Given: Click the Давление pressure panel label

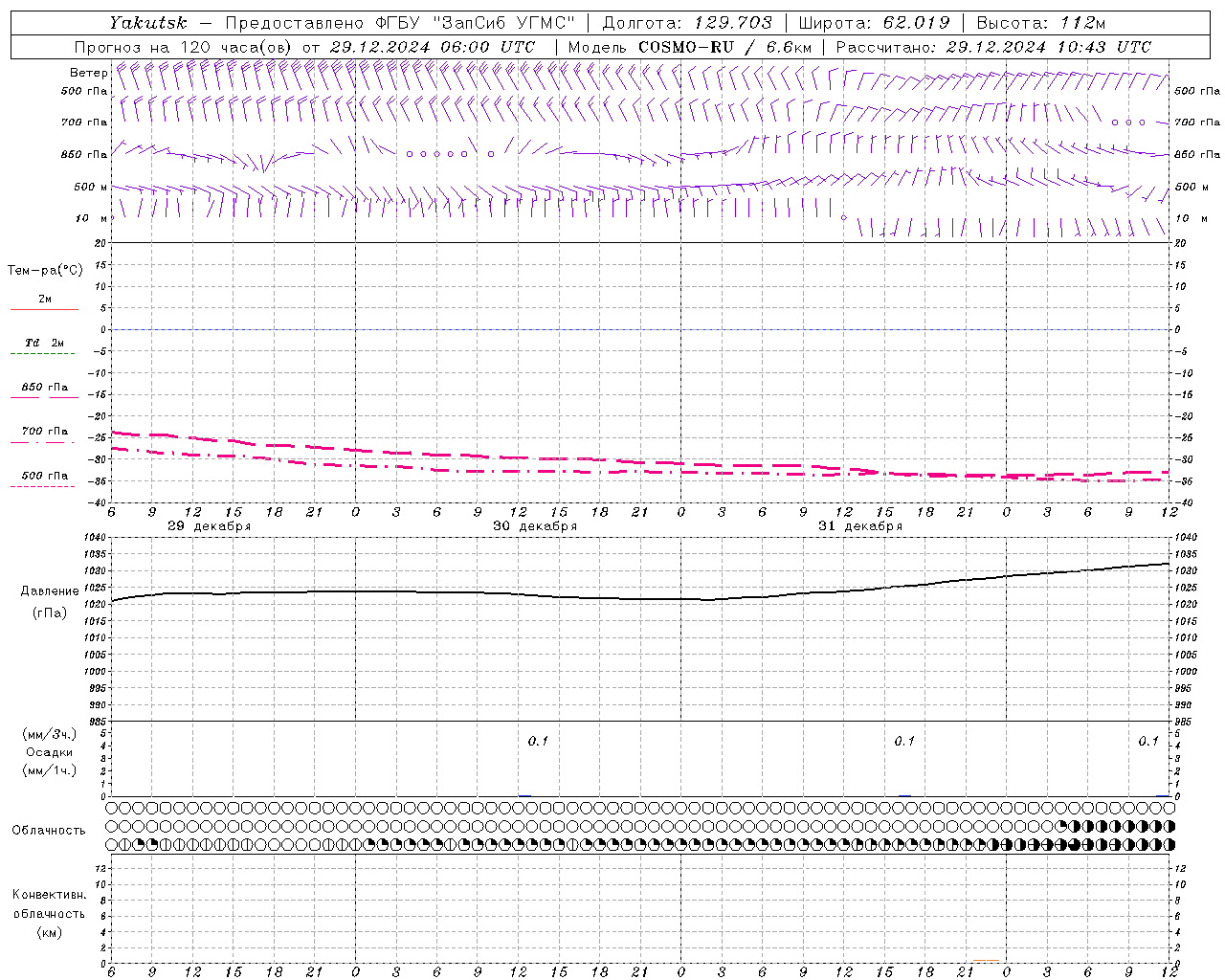Looking at the screenshot, I should tap(49, 591).
